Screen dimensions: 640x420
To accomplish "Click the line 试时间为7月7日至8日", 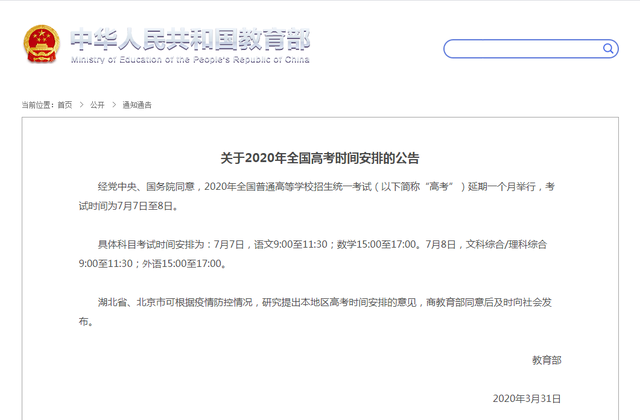I will pyautogui.click(x=129, y=206).
